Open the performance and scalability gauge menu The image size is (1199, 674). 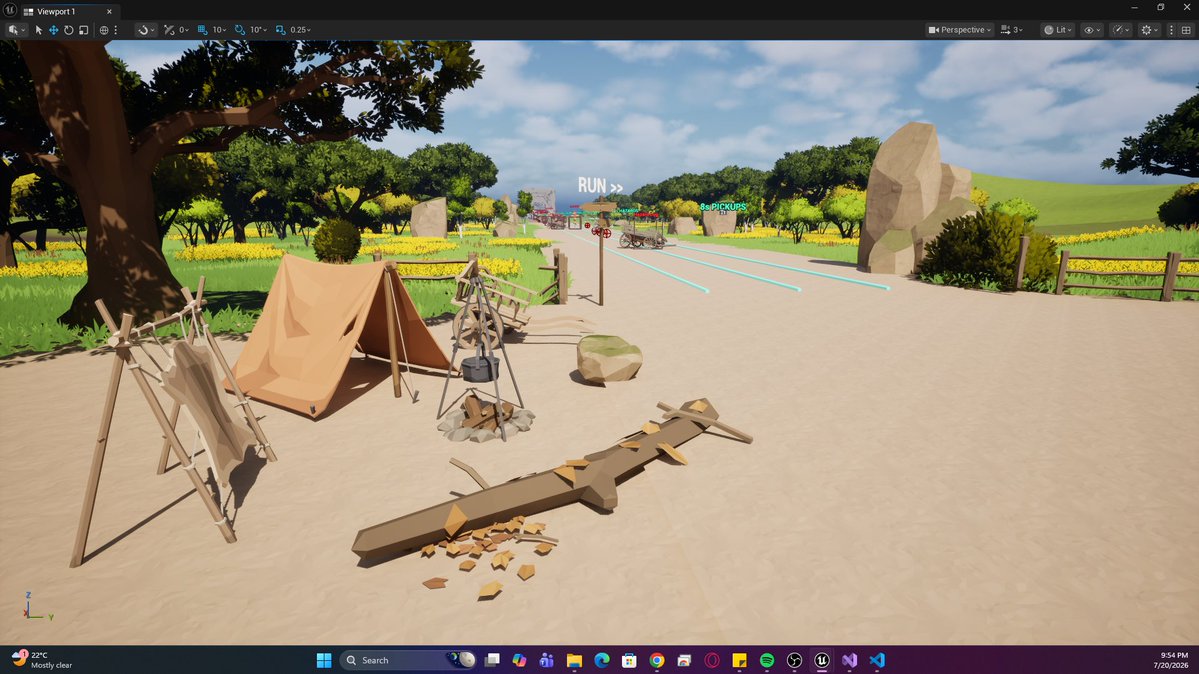tap(1120, 30)
